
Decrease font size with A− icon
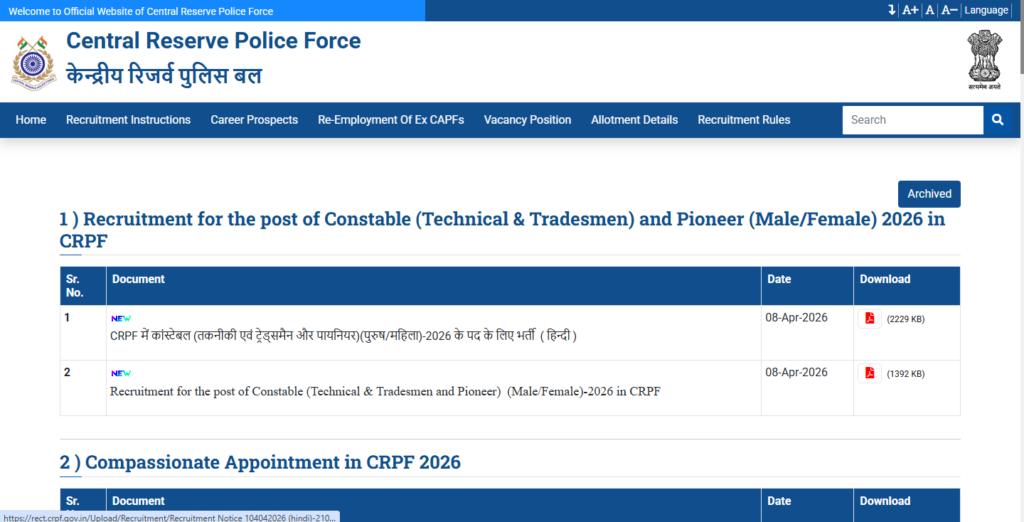(x=949, y=10)
